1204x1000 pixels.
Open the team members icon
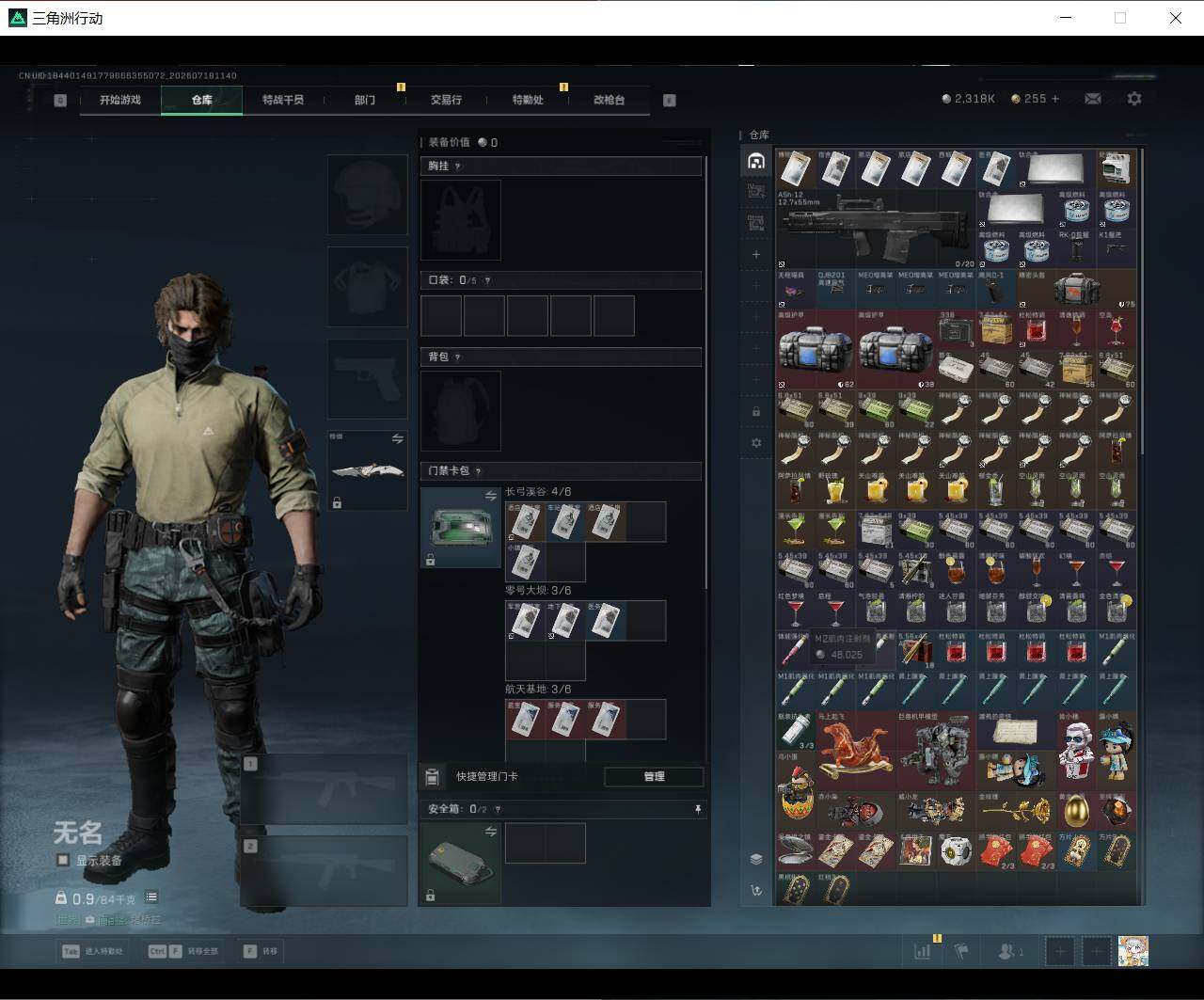1010,951
